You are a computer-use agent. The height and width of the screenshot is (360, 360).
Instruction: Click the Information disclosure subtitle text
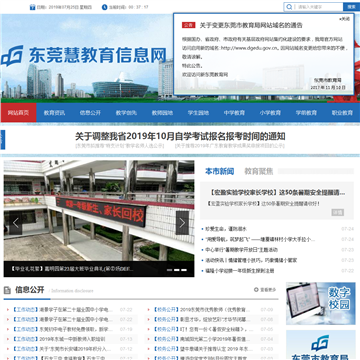coord(72,291)
